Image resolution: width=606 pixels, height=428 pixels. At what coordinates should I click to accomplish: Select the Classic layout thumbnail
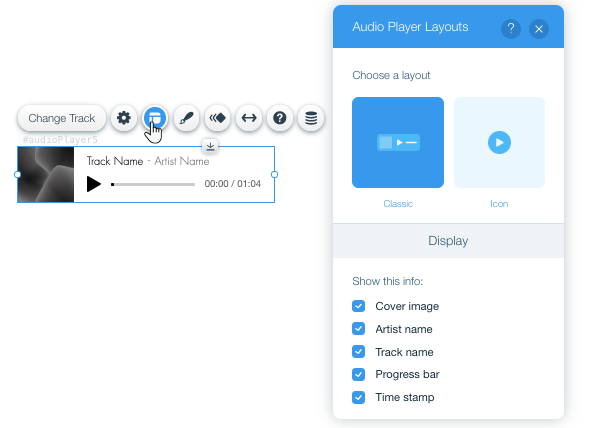coord(398,142)
